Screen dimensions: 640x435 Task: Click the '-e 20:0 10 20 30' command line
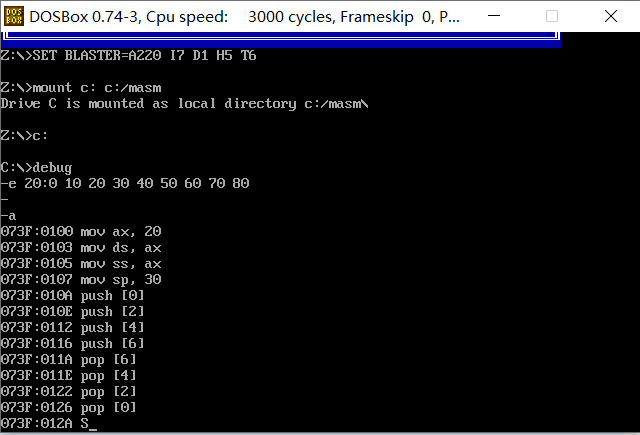pos(125,183)
